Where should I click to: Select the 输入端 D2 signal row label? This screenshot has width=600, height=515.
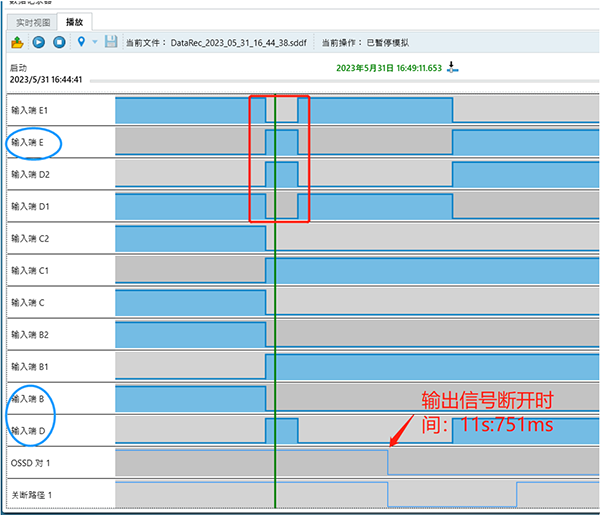pyautogui.click(x=30, y=174)
